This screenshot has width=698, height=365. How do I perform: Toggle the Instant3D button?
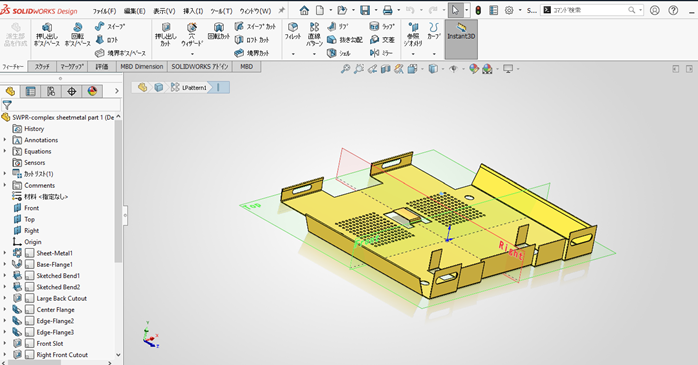(x=461, y=39)
